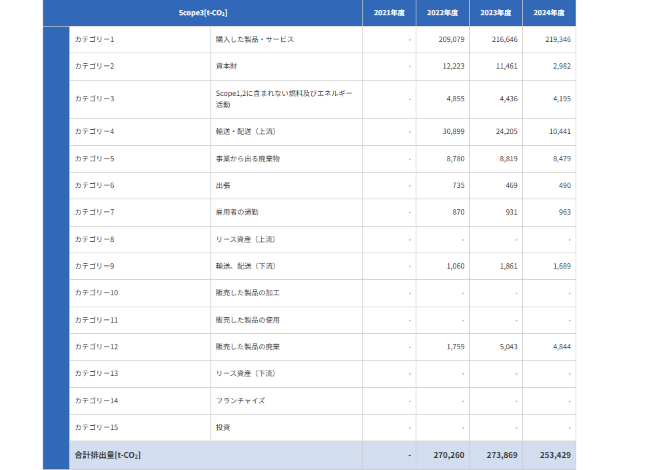Image resolution: width=645 pixels, height=470 pixels.
Task: Click value 8,479 in the table
Action: pos(562,159)
